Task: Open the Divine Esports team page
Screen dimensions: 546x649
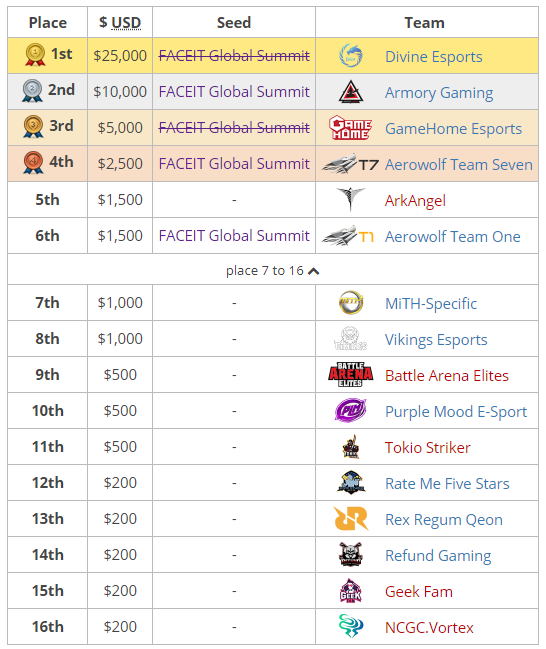Action: [433, 57]
